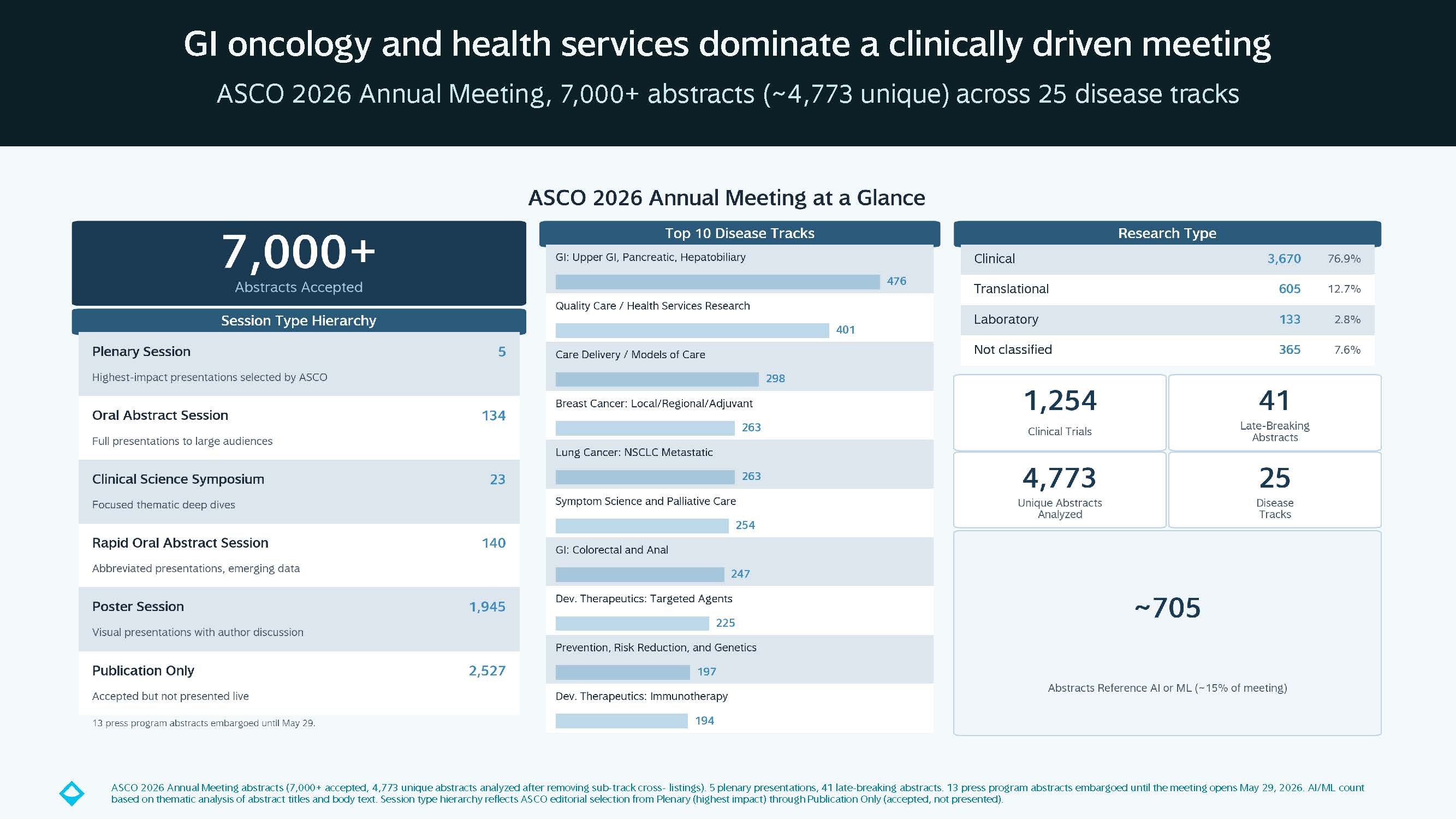
Task: Click the Publication Only count 2,527
Action: (487, 670)
